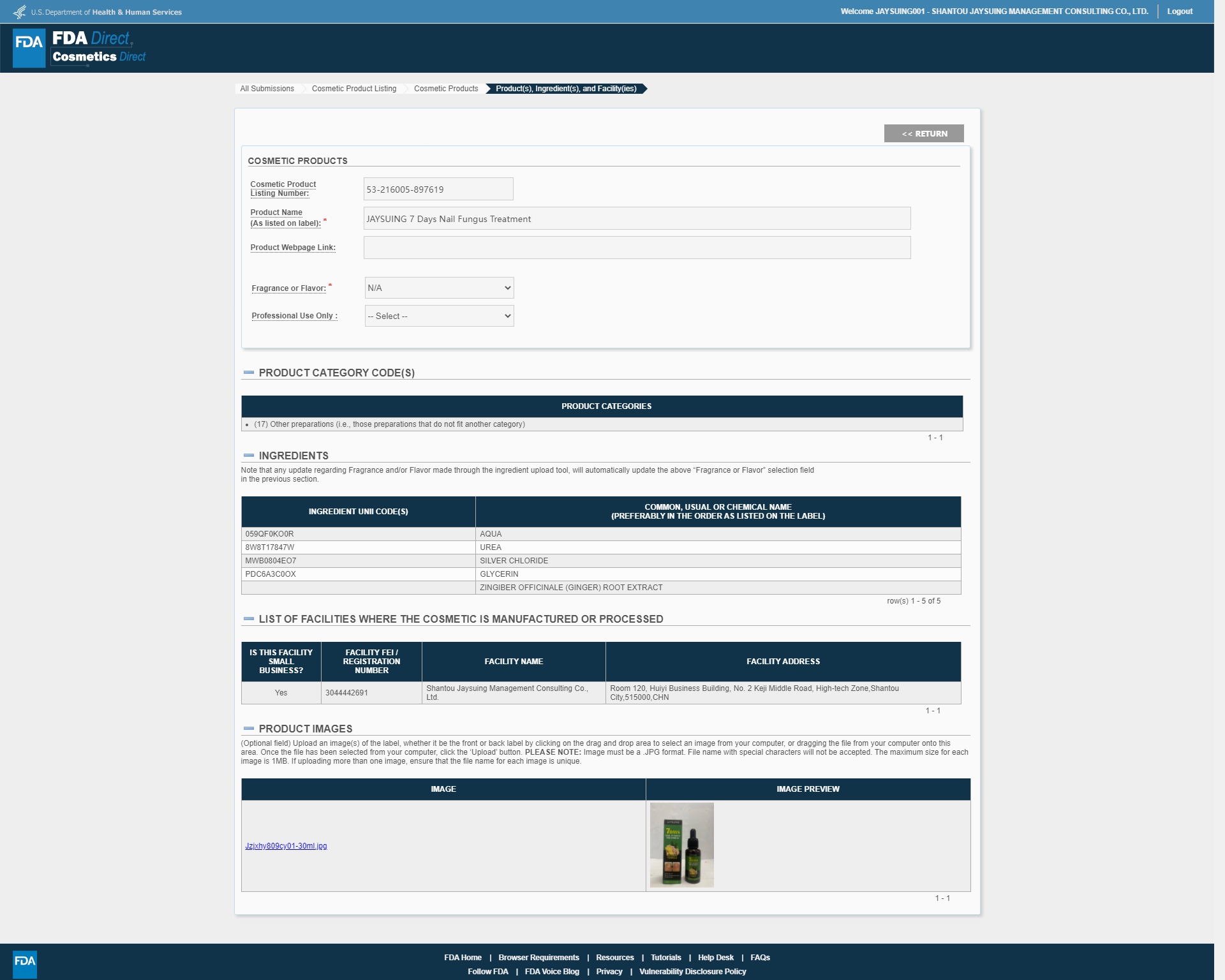Click the (17) Other preparations category row

(602, 424)
